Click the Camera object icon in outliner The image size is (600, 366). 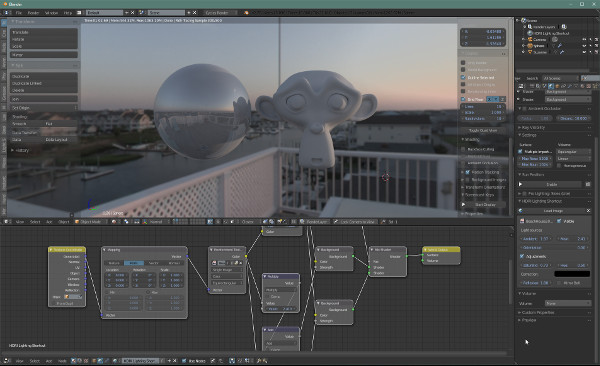click(530, 39)
